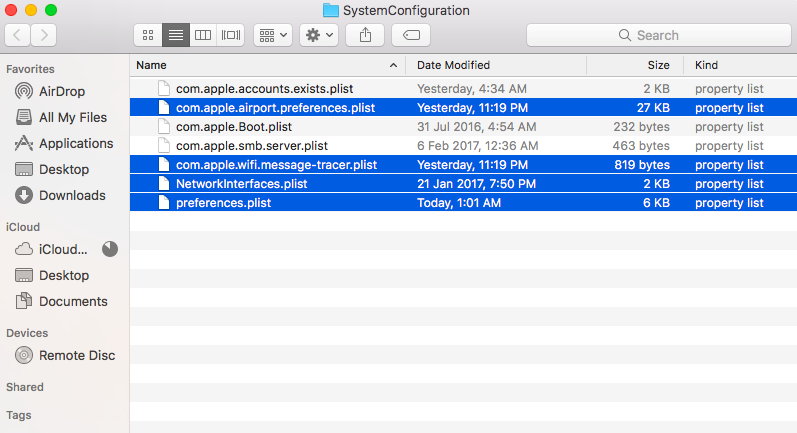Open Remote Disc under Devices
Viewport: 797px width, 433px height.
[x=76, y=355]
